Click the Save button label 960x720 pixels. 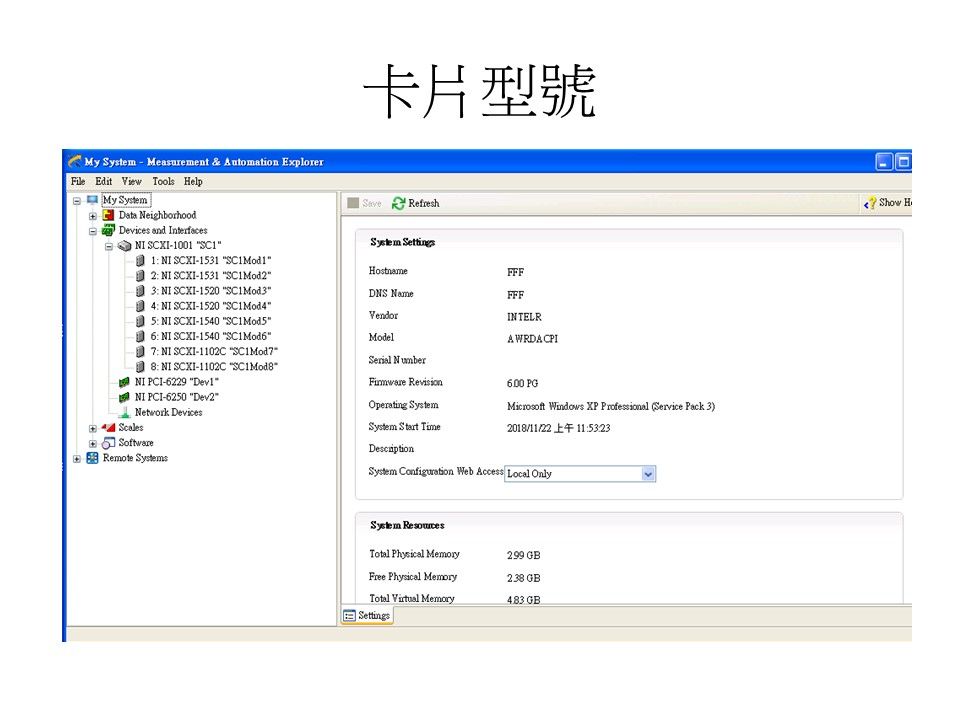pyautogui.click(x=372, y=203)
